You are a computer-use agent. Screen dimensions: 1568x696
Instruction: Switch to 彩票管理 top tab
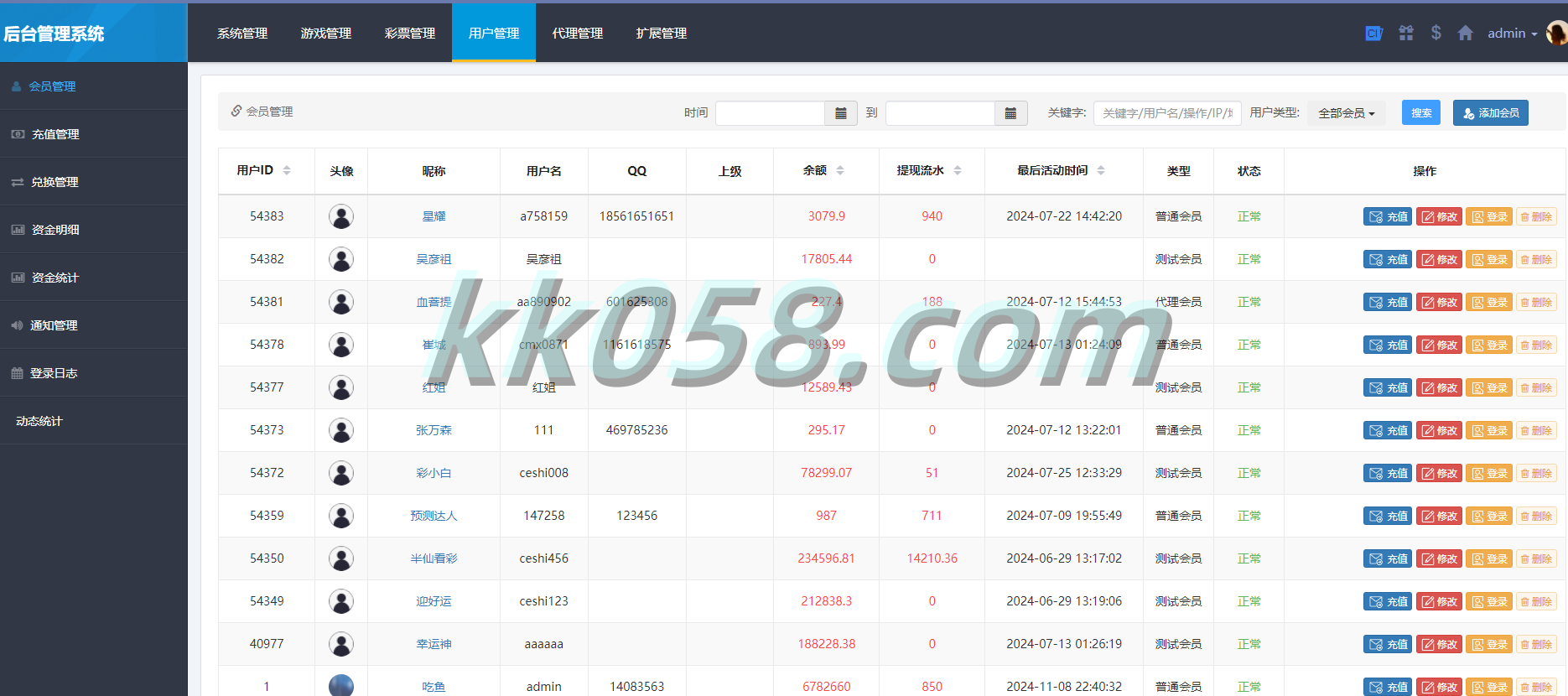tap(410, 33)
